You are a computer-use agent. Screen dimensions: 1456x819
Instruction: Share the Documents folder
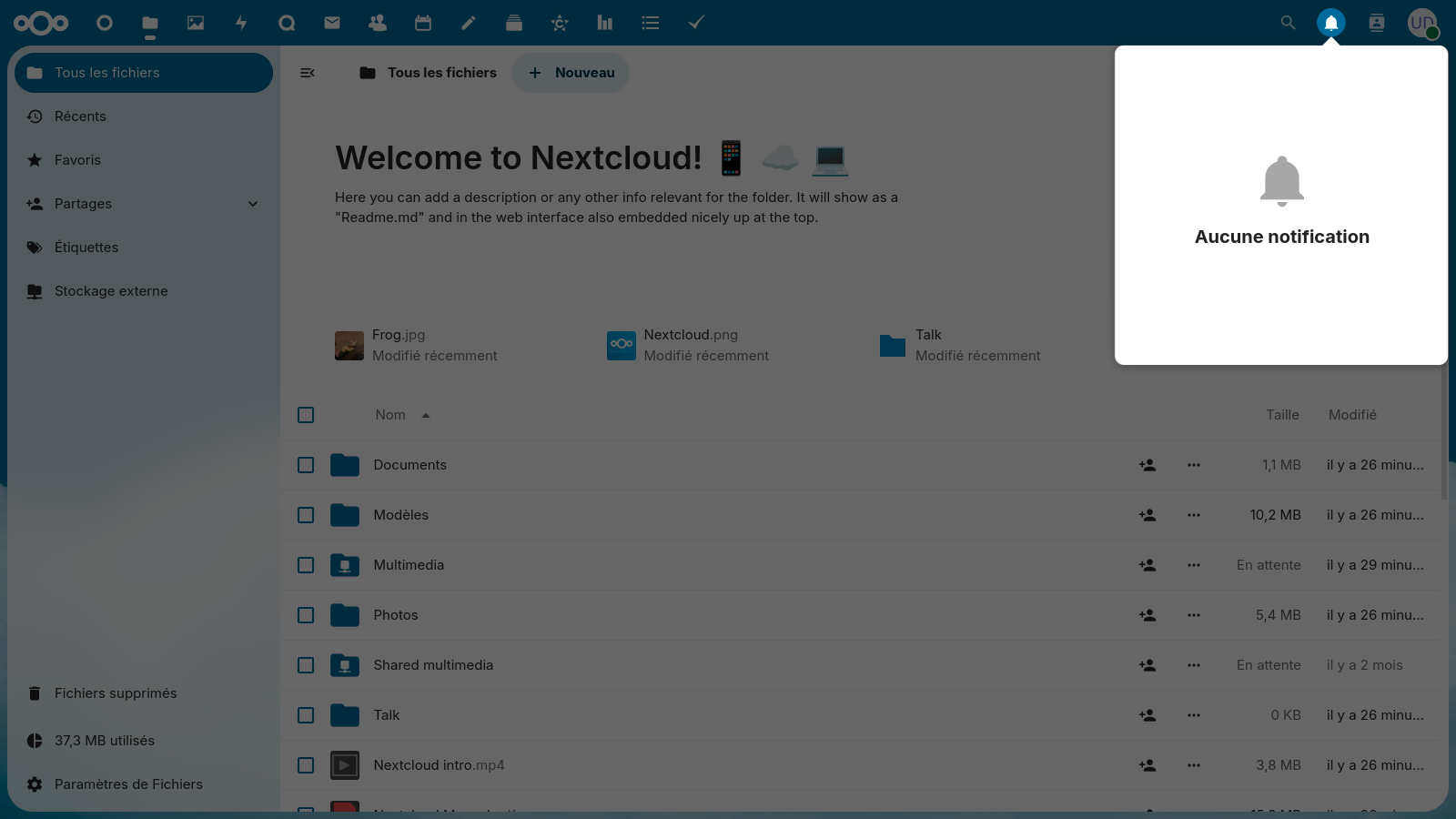click(1148, 465)
